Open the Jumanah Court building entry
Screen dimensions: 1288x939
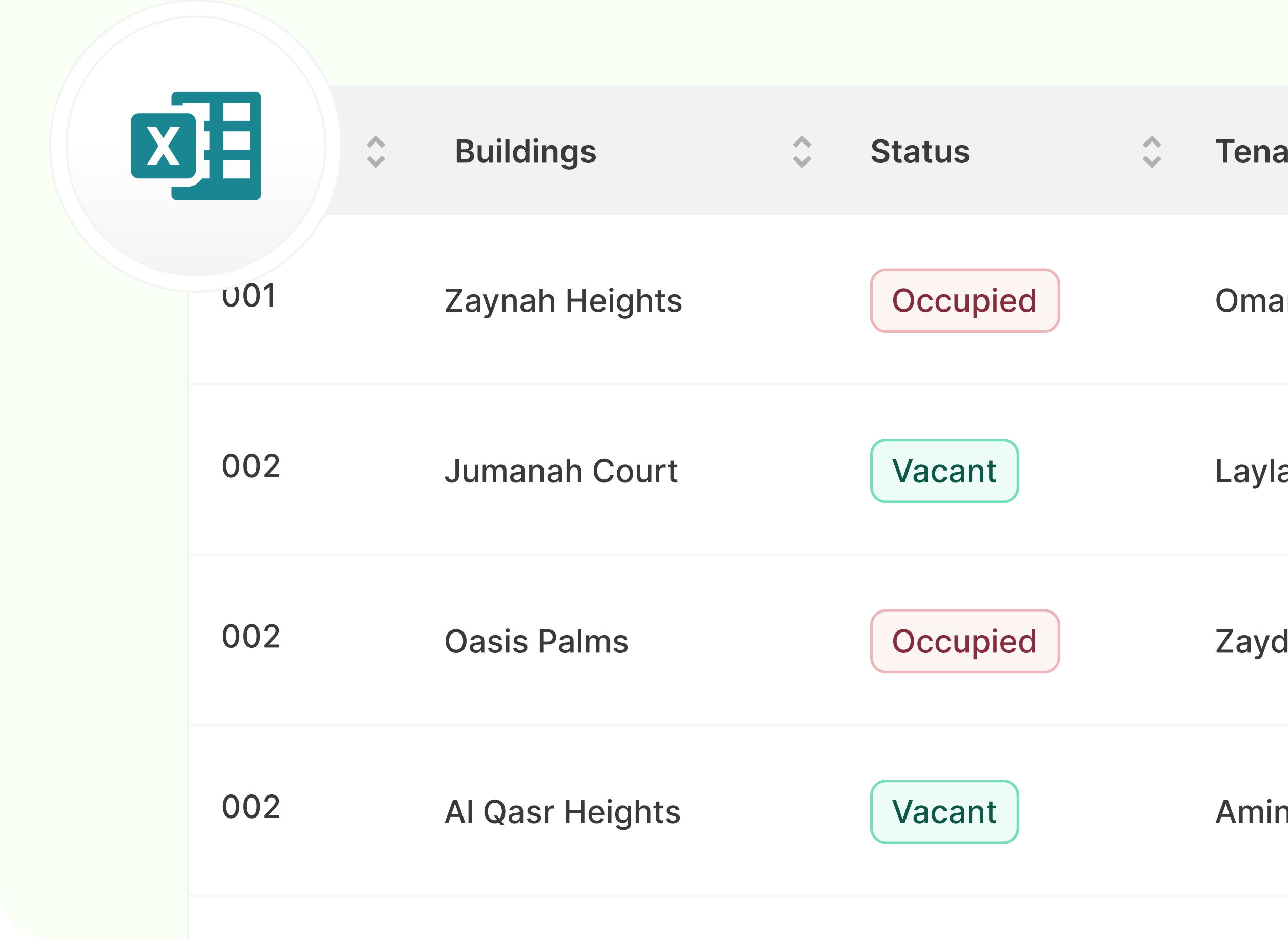pyautogui.click(x=561, y=471)
